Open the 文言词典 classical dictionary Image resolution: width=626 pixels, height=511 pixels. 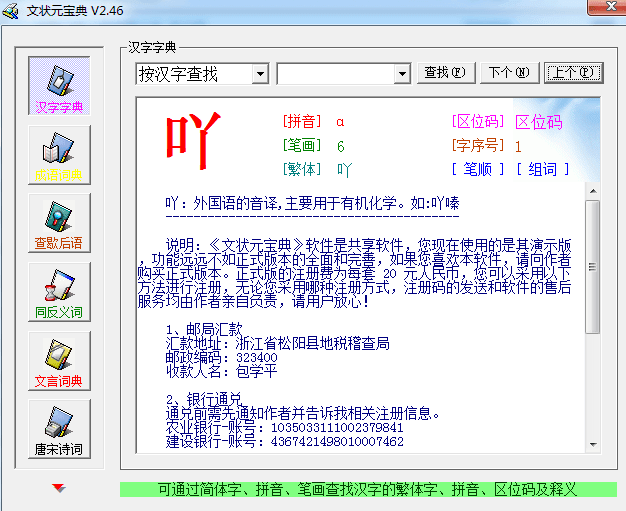tap(59, 361)
